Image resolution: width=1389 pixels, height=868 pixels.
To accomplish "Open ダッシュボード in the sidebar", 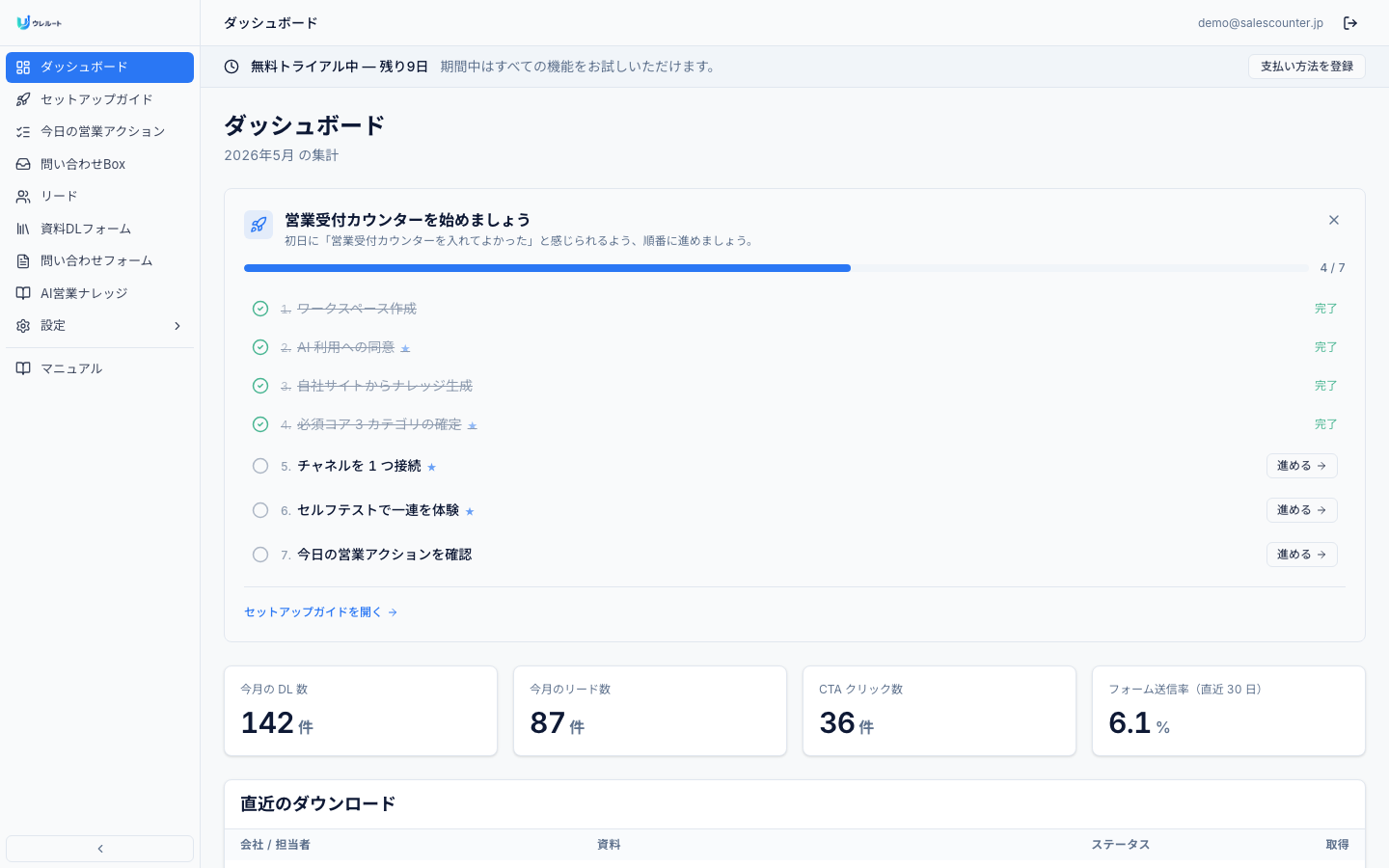I will coord(100,68).
